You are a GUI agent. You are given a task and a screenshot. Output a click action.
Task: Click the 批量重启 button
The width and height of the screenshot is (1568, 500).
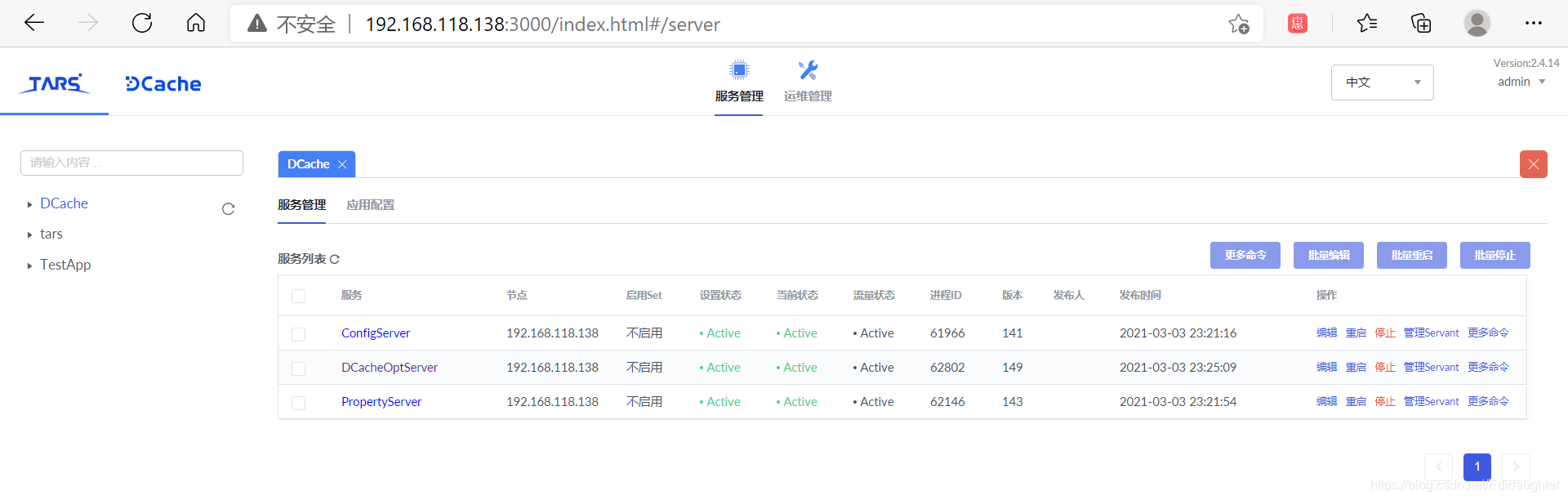pyautogui.click(x=1411, y=255)
